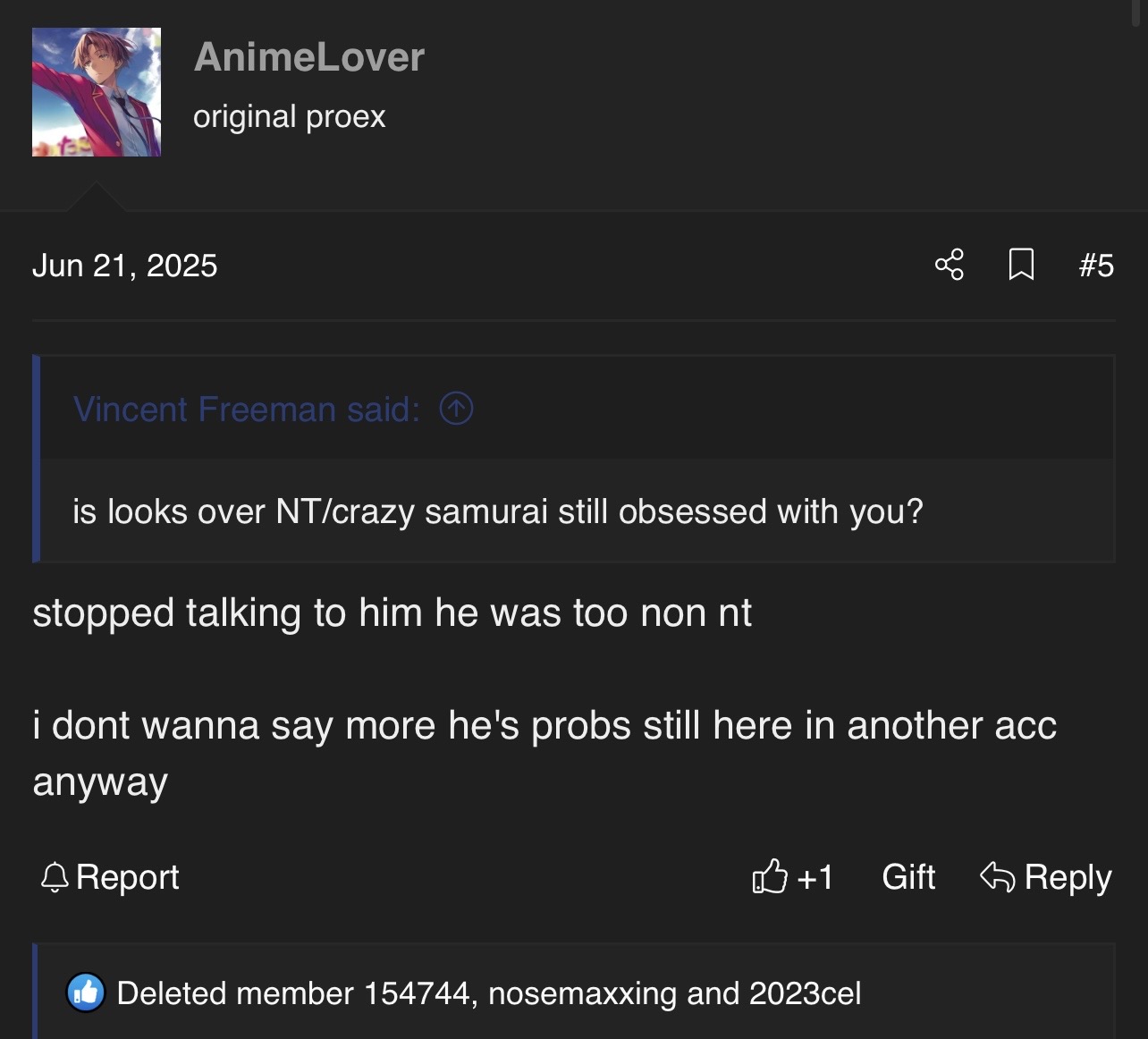Click the 'original proex' user title
Image resolution: width=1148 pixels, height=1039 pixels.
(289, 116)
